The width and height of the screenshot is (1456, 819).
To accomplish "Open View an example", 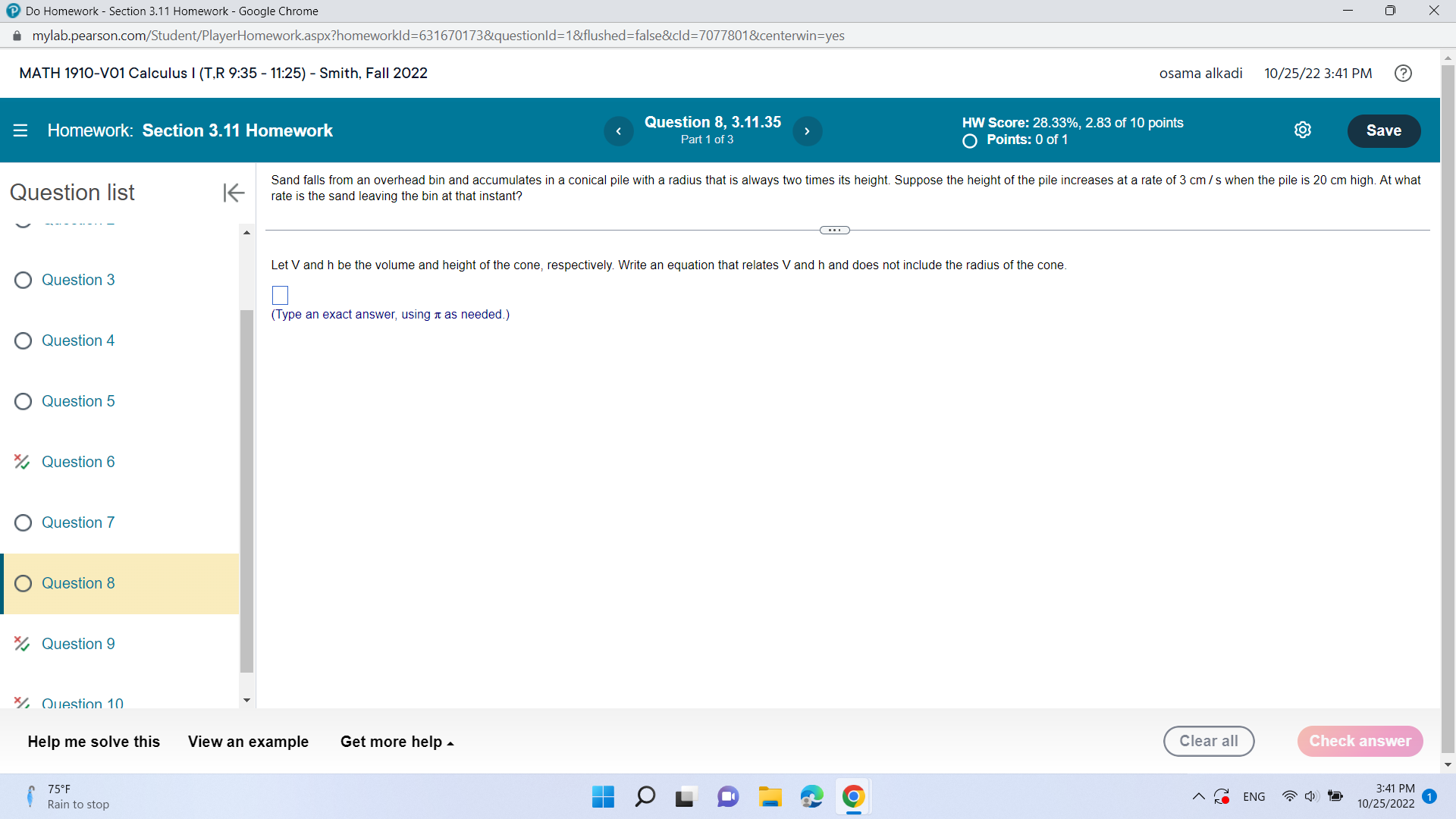I will [x=248, y=742].
